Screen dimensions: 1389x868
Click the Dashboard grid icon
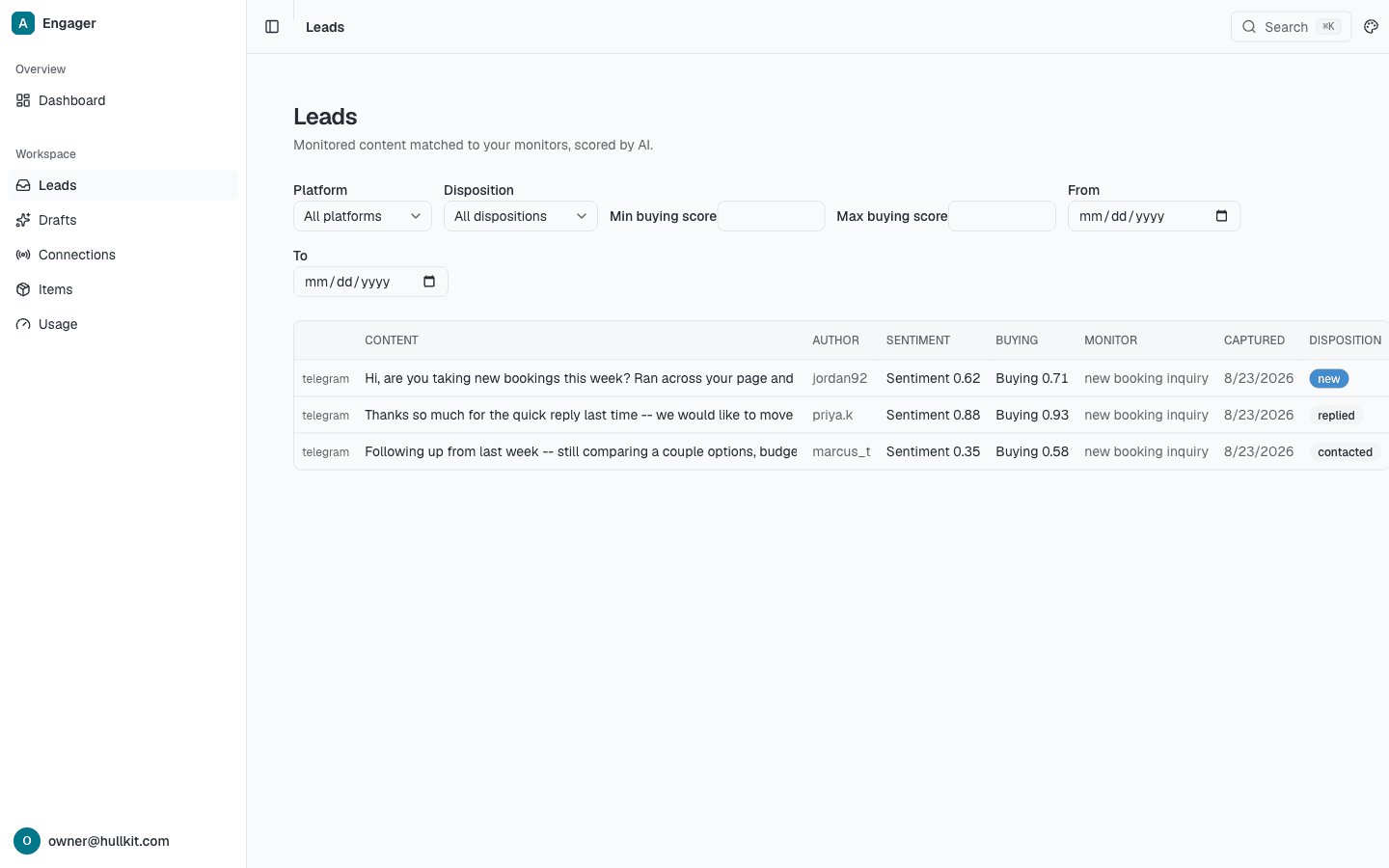[23, 100]
